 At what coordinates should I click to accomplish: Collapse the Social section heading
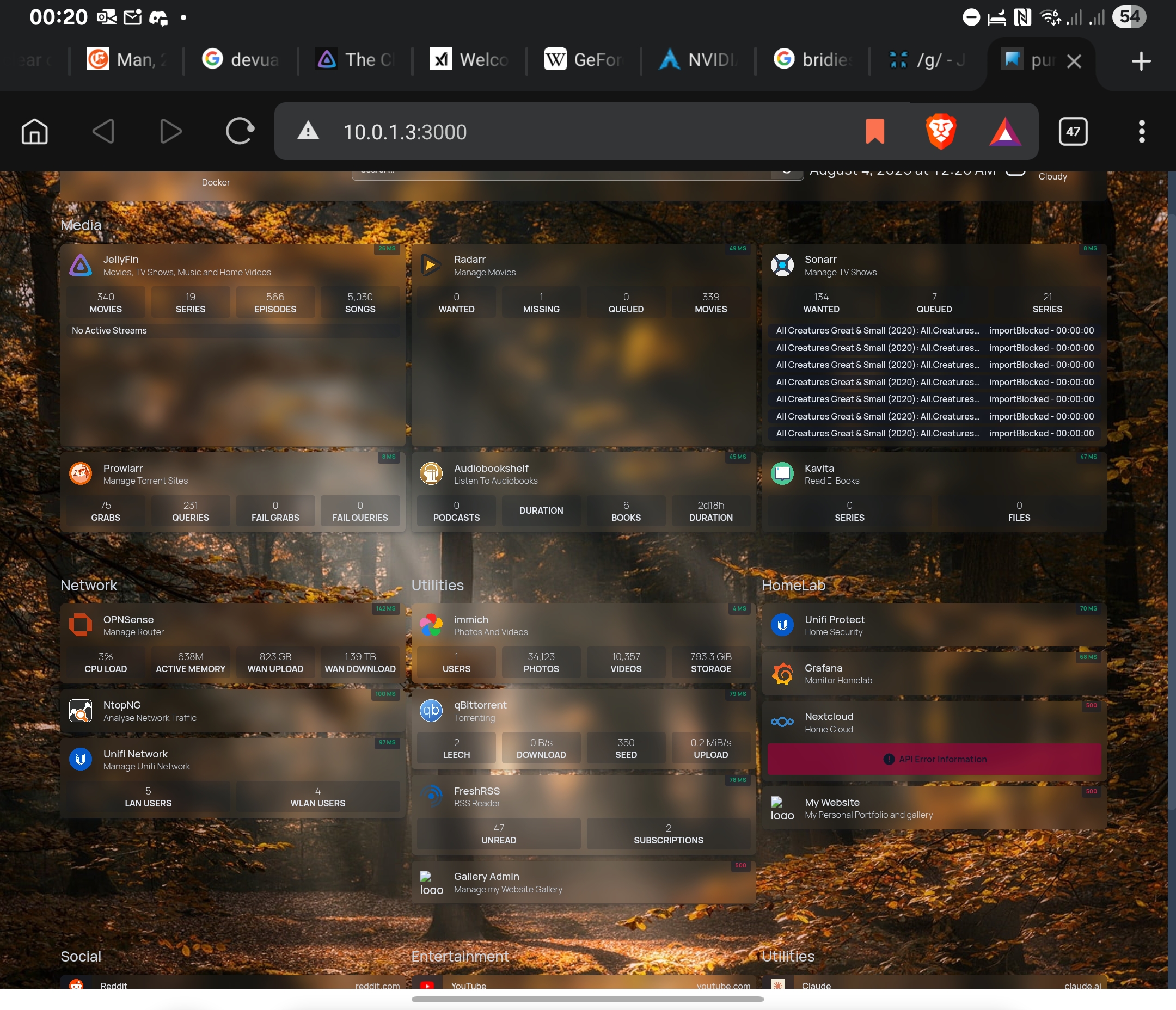tap(81, 957)
